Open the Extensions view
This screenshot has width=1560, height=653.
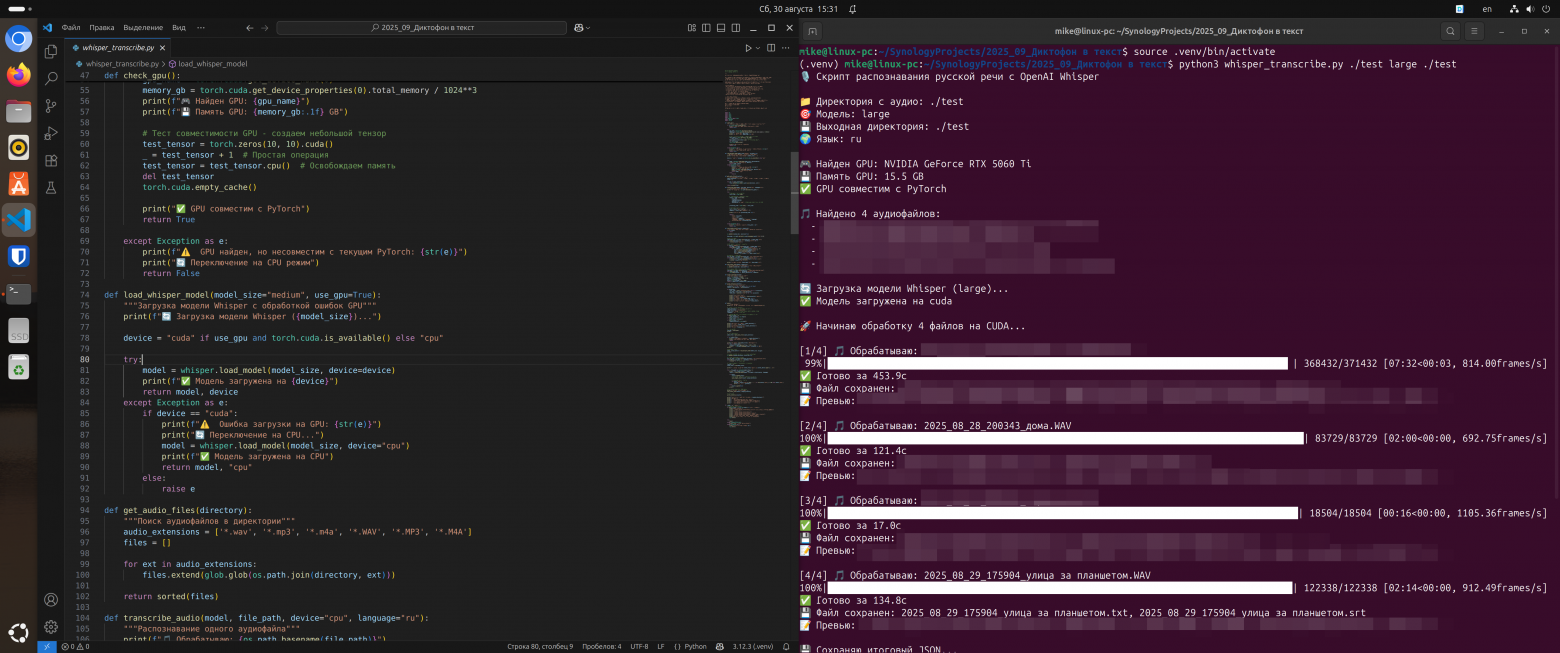(51, 161)
